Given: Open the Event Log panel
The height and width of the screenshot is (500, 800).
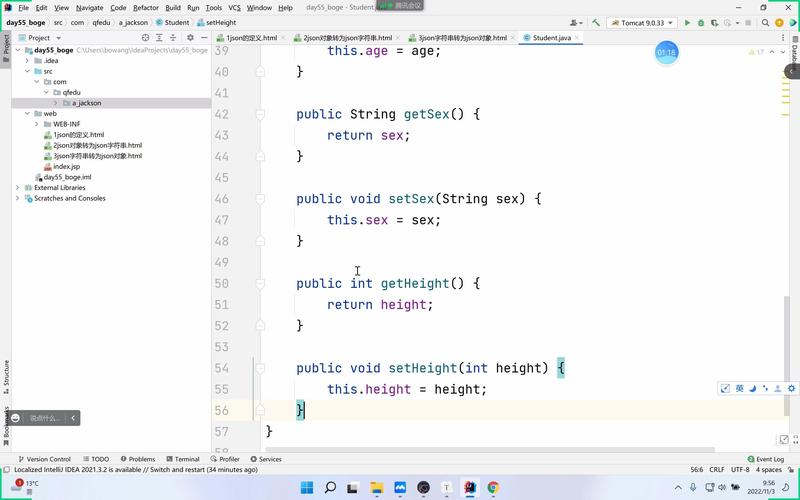Looking at the screenshot, I should coord(765,459).
